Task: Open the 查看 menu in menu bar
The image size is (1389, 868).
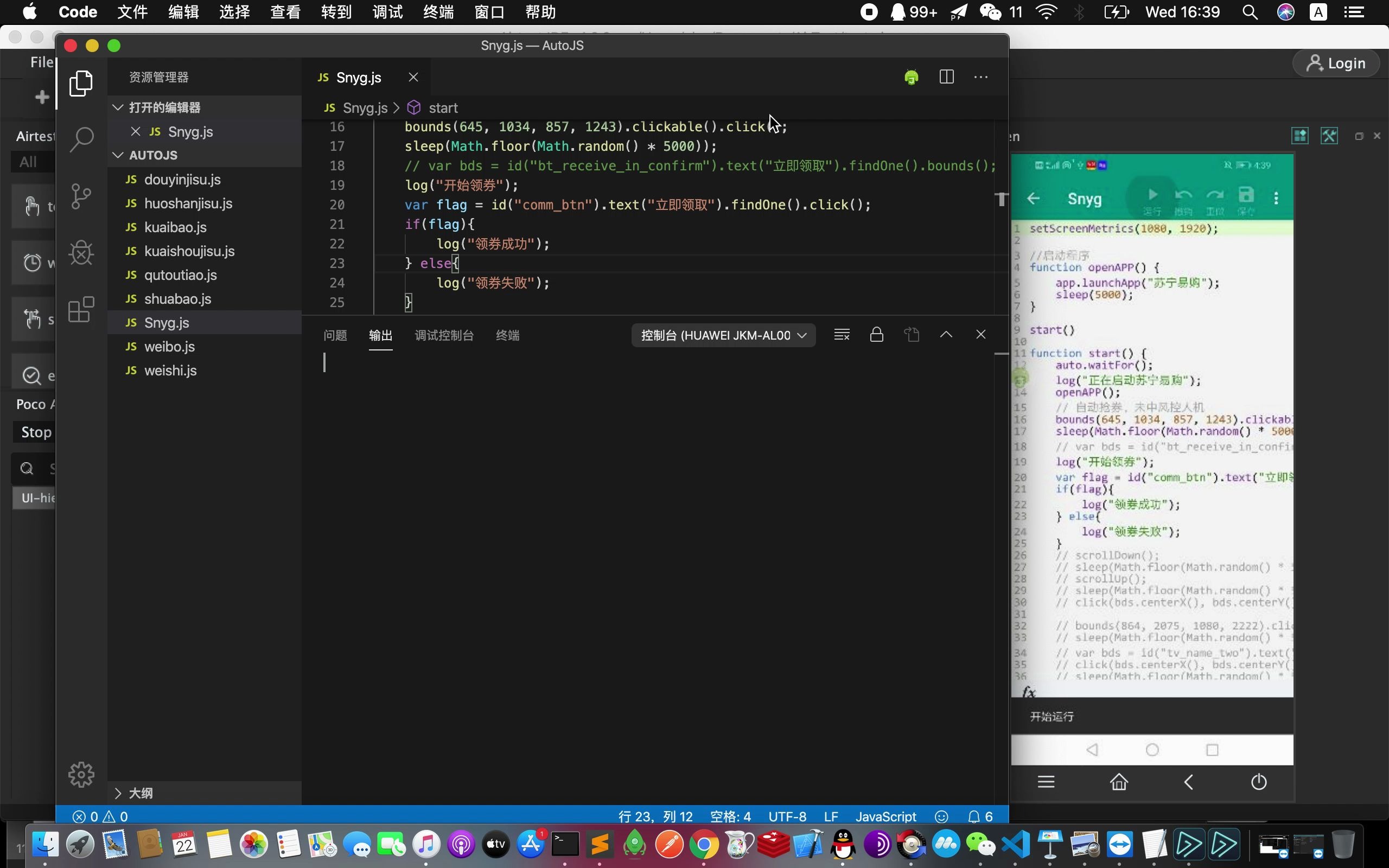Action: [x=285, y=12]
